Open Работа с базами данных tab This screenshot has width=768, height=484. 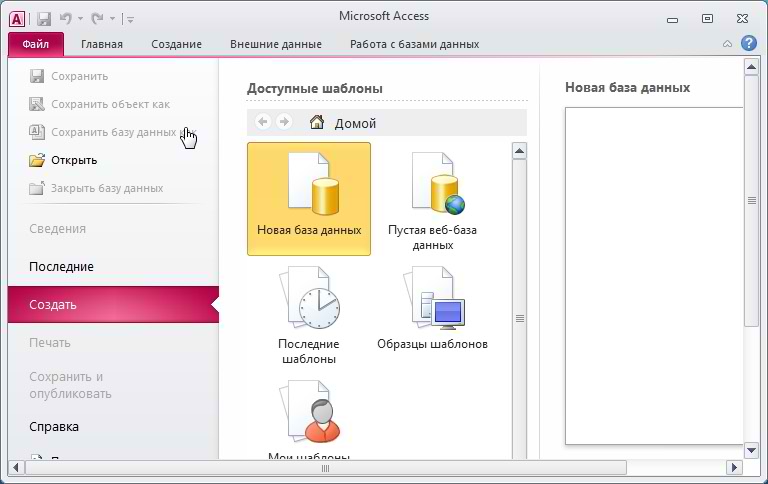point(414,44)
